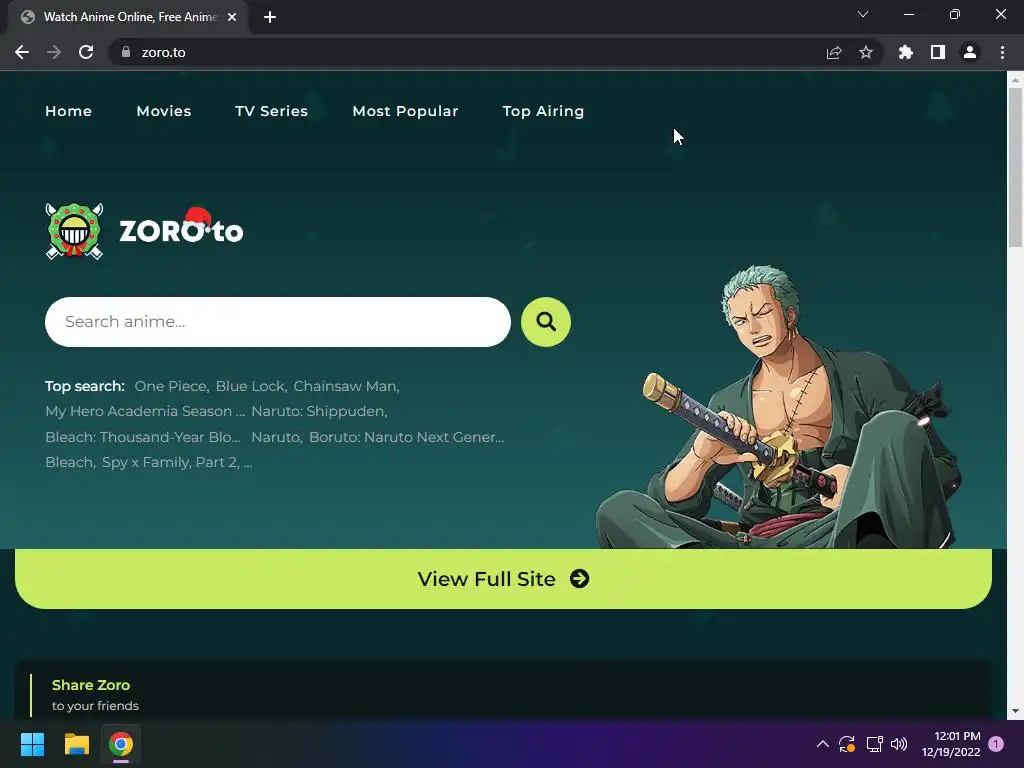Show hidden system tray icons
The height and width of the screenshot is (768, 1024).
click(x=822, y=744)
